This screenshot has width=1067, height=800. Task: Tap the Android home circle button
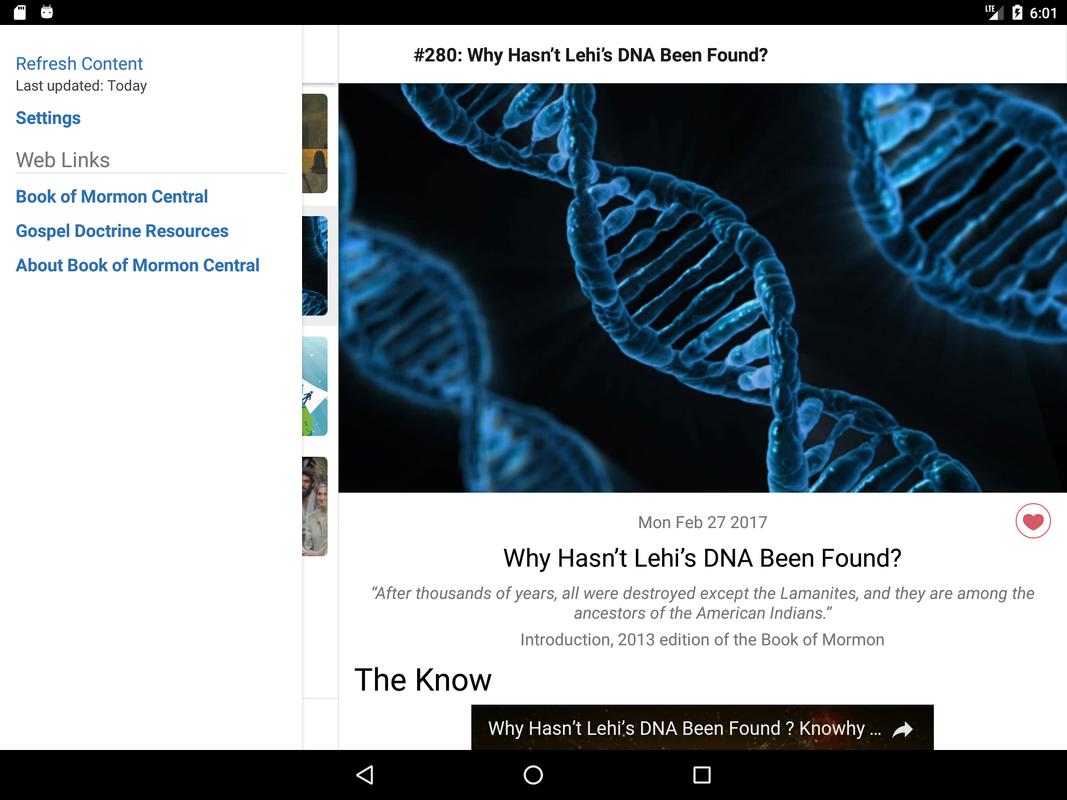pyautogui.click(x=533, y=775)
